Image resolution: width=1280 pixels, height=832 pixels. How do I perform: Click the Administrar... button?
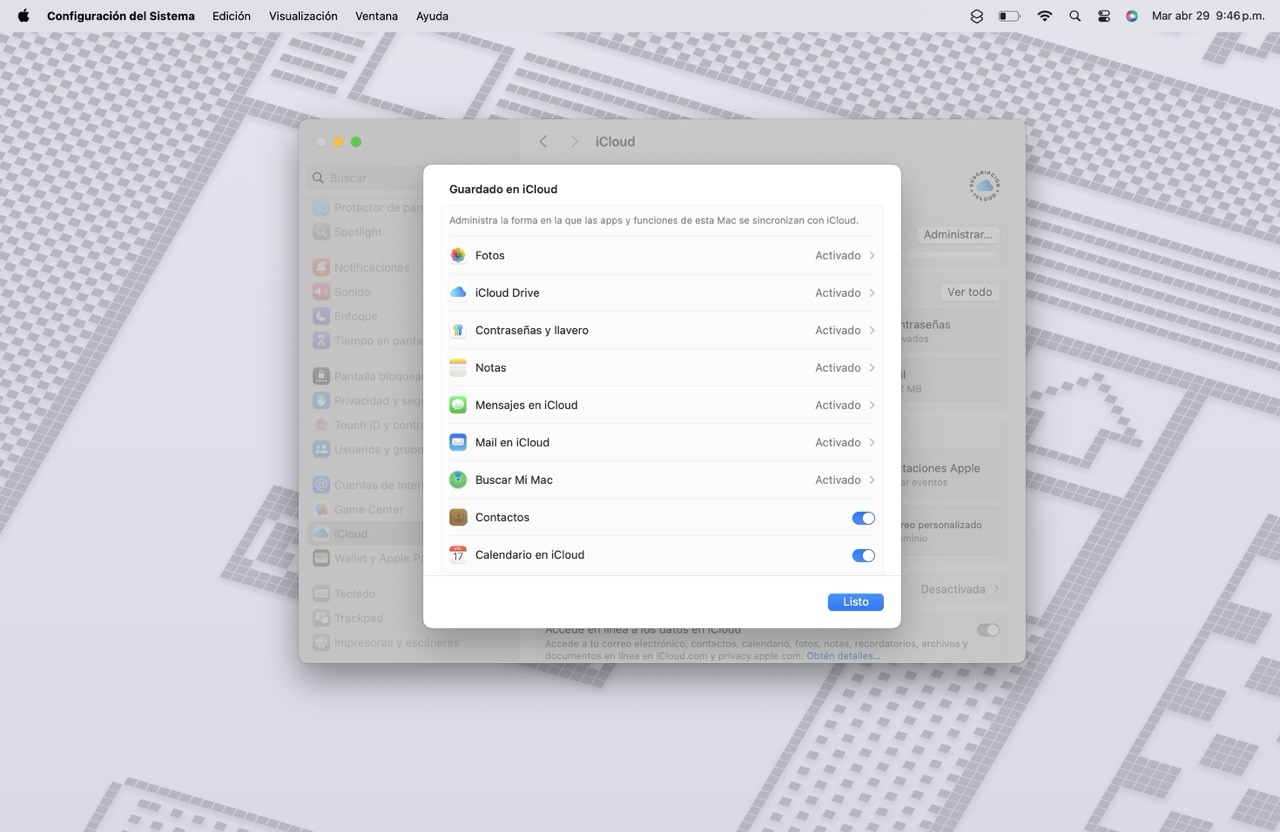[x=958, y=234]
